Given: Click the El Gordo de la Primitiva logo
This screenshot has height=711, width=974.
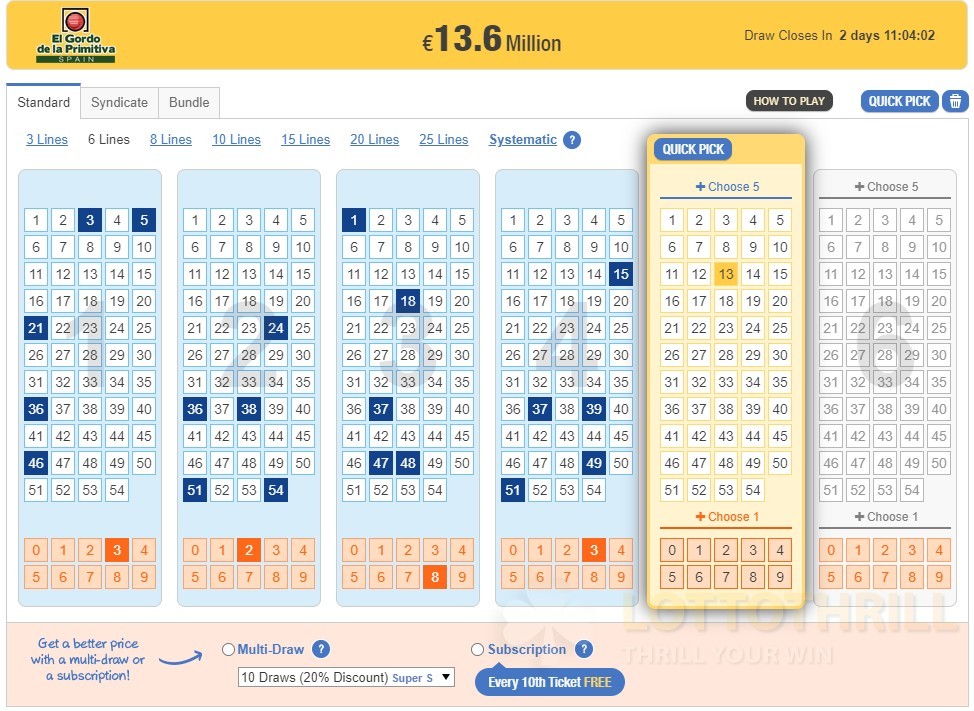Looking at the screenshot, I should pyautogui.click(x=75, y=35).
